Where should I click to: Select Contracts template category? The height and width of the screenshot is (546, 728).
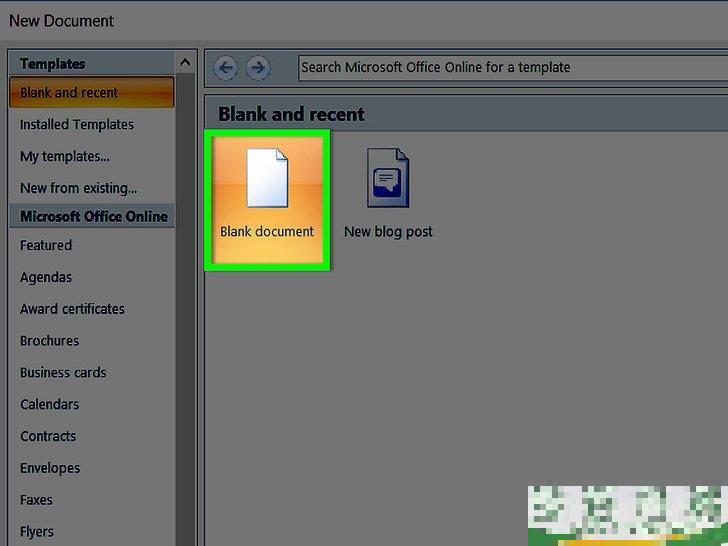(48, 437)
